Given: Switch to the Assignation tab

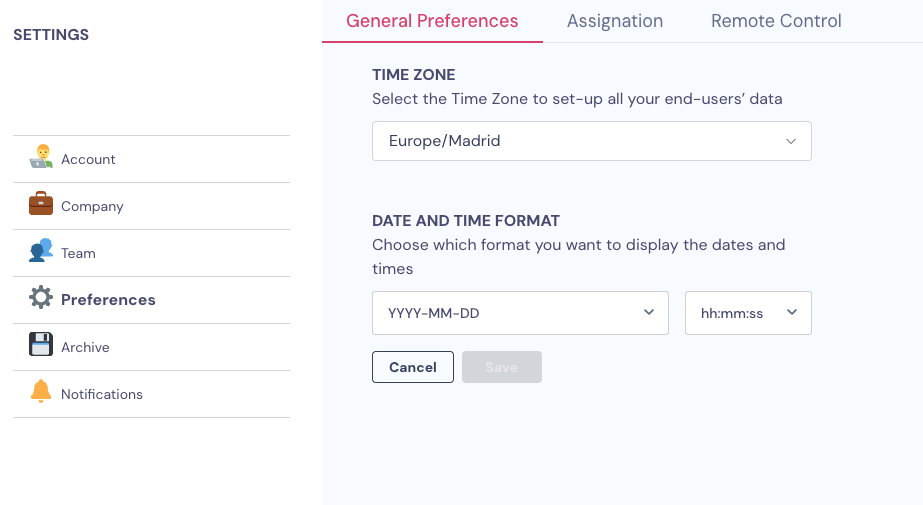Looking at the screenshot, I should click(x=615, y=21).
